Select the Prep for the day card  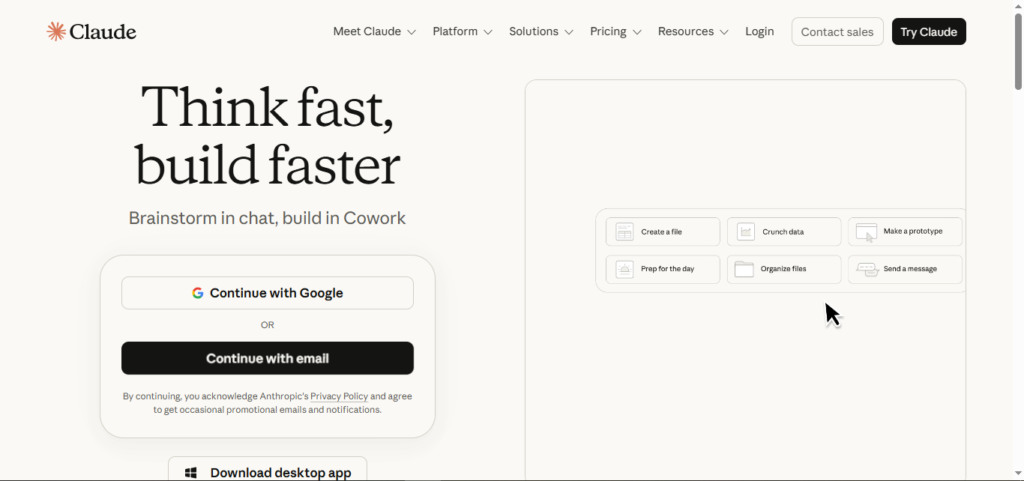coord(663,269)
